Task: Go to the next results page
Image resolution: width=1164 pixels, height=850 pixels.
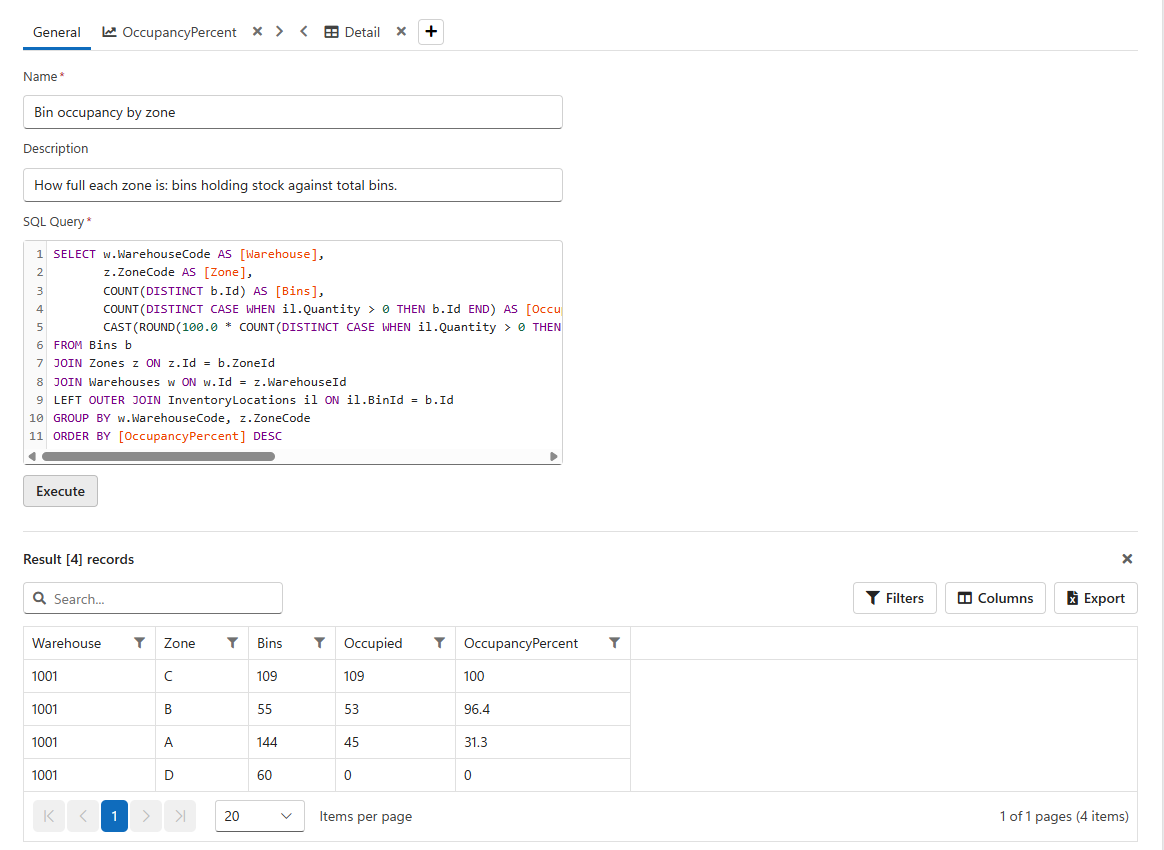Action: pos(146,816)
